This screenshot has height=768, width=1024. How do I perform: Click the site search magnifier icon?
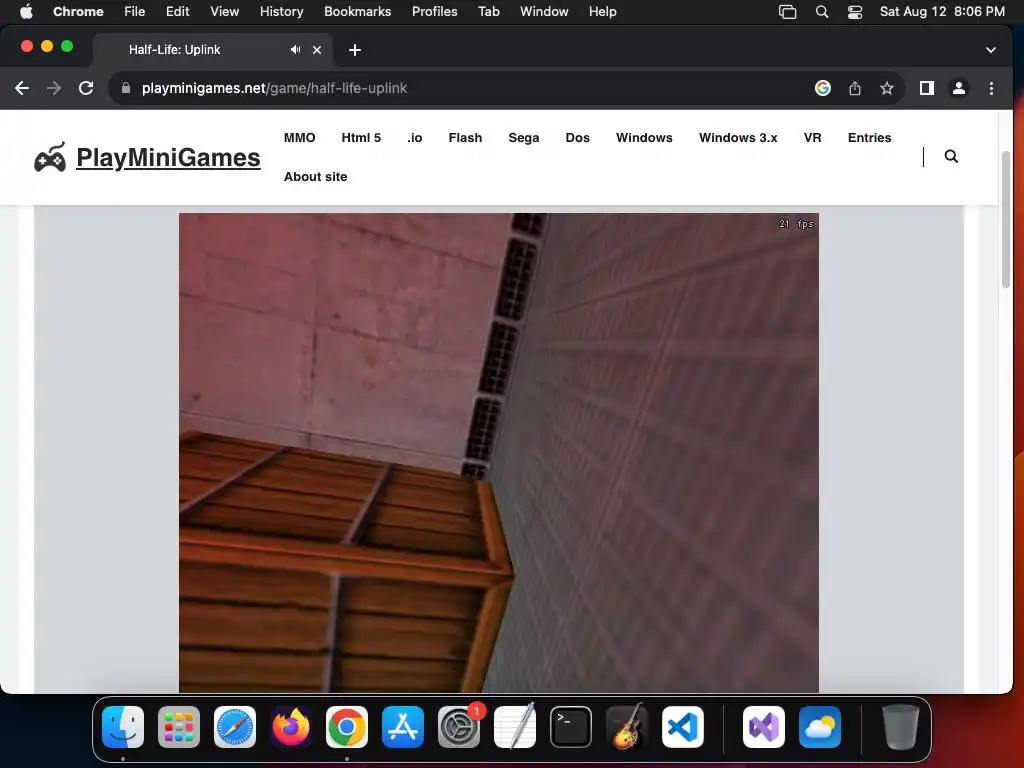coord(952,156)
